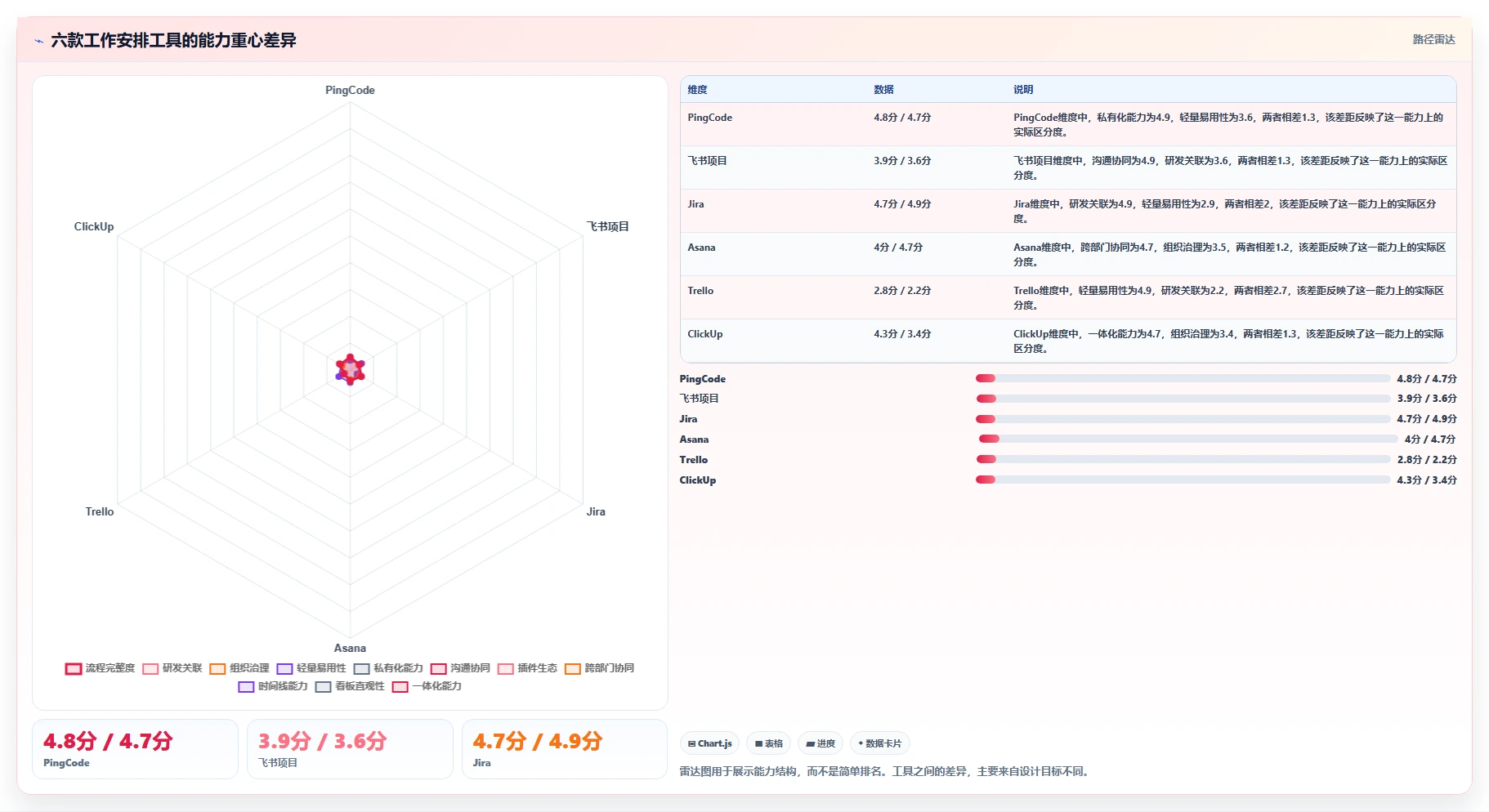
Task: Open the 飞书项目 3.9分 / 3.6分 data card
Action: pos(350,749)
